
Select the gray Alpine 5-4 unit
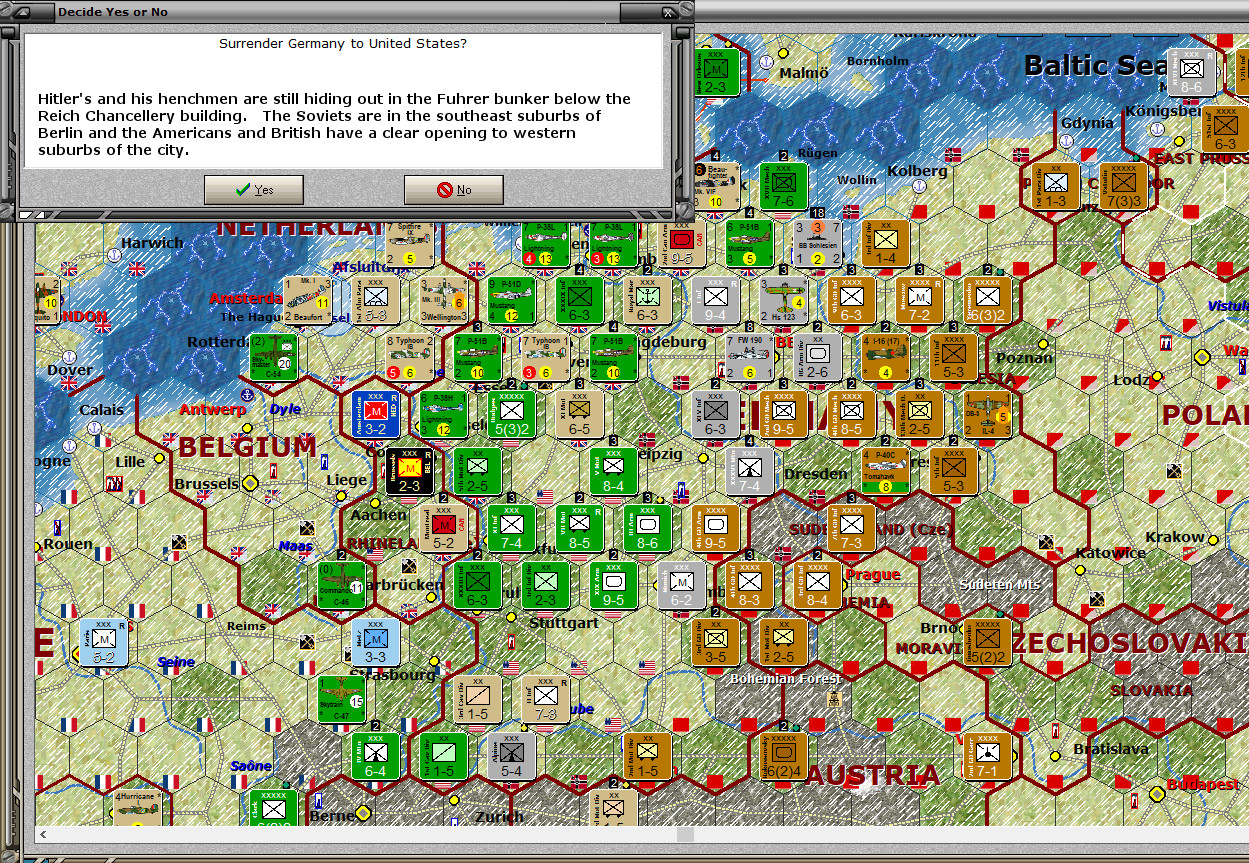click(x=511, y=756)
